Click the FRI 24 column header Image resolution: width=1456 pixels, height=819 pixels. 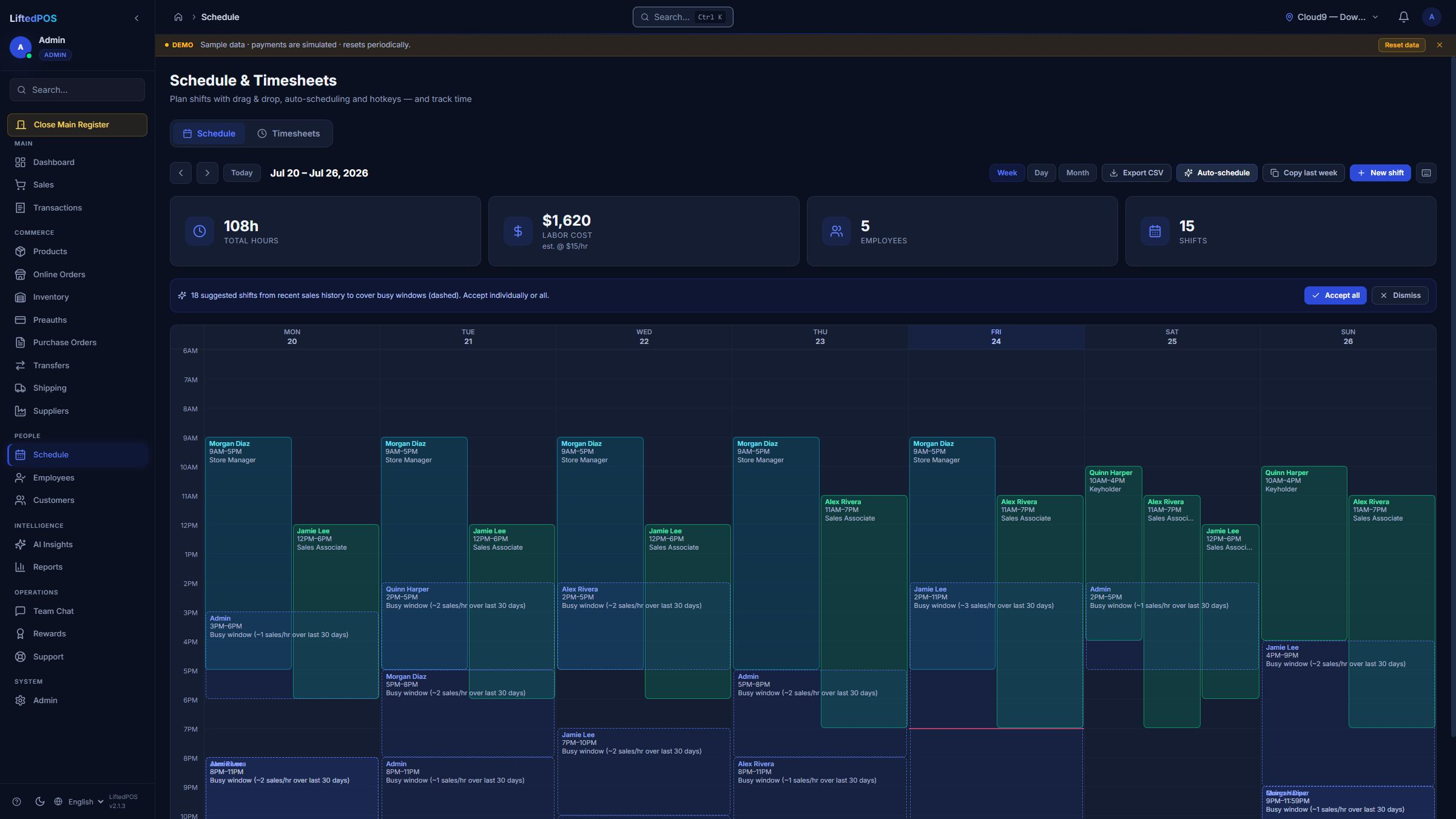coord(996,337)
